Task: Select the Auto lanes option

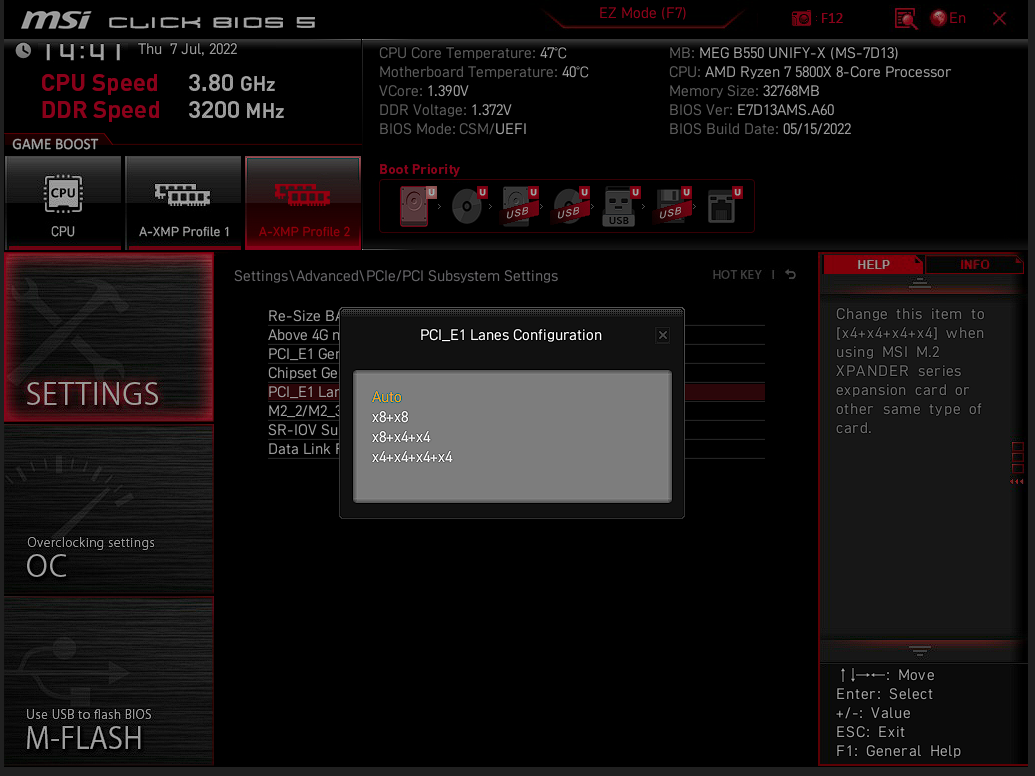Action: pyautogui.click(x=387, y=397)
